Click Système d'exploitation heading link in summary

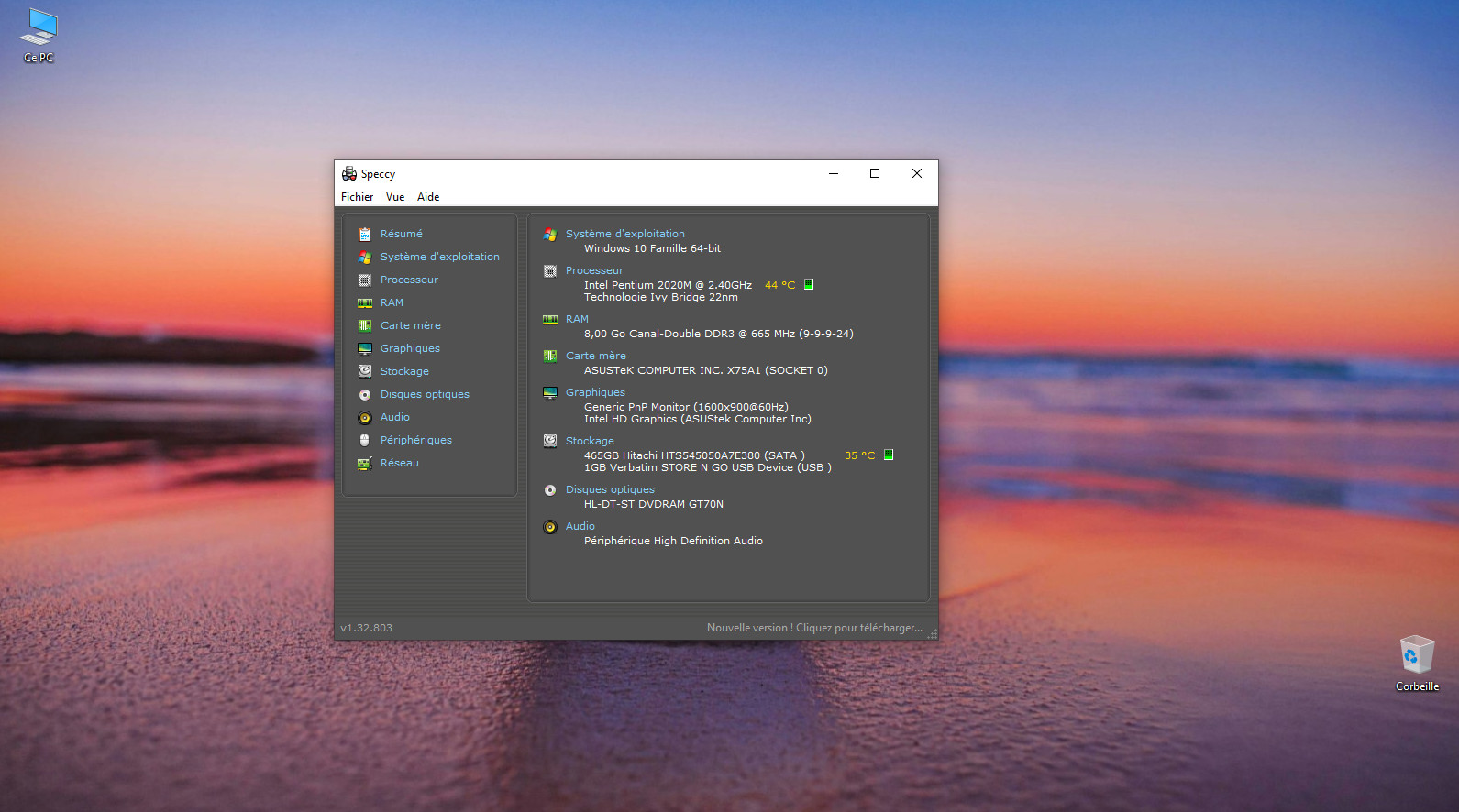pyautogui.click(x=625, y=234)
